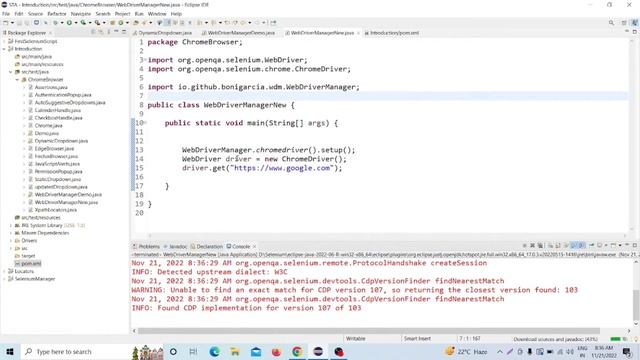The height and width of the screenshot is (360, 640).
Task: Click Writable status bar entry
Action: [356, 339]
